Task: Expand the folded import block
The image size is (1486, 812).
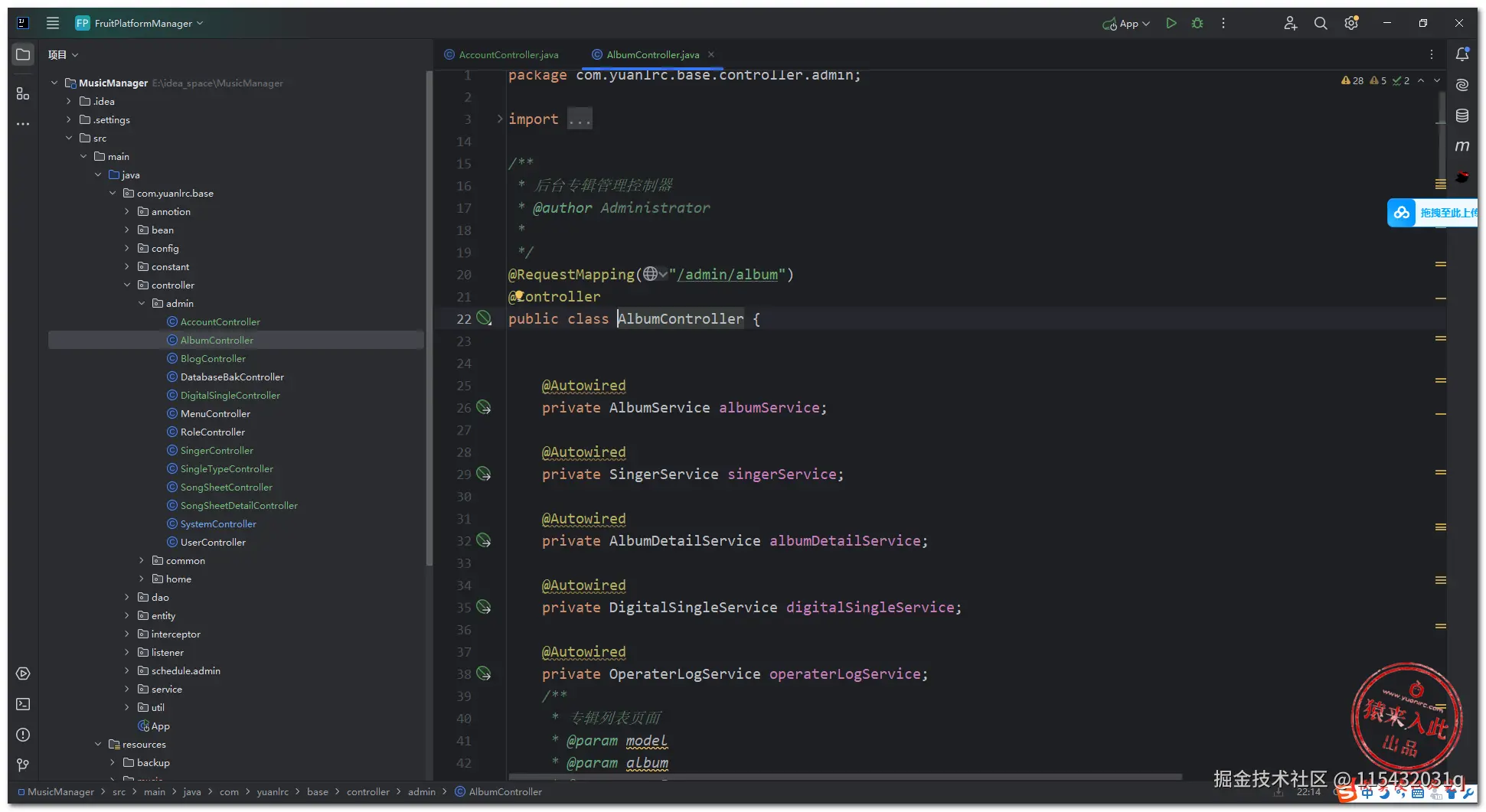Action: pos(500,119)
